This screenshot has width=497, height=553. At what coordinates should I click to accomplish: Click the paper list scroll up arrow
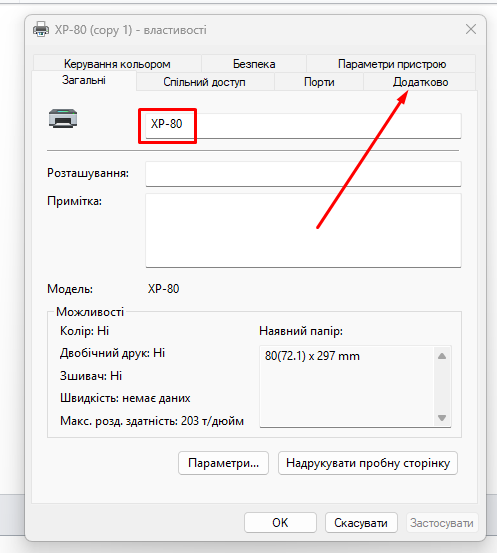pyautogui.click(x=442, y=356)
